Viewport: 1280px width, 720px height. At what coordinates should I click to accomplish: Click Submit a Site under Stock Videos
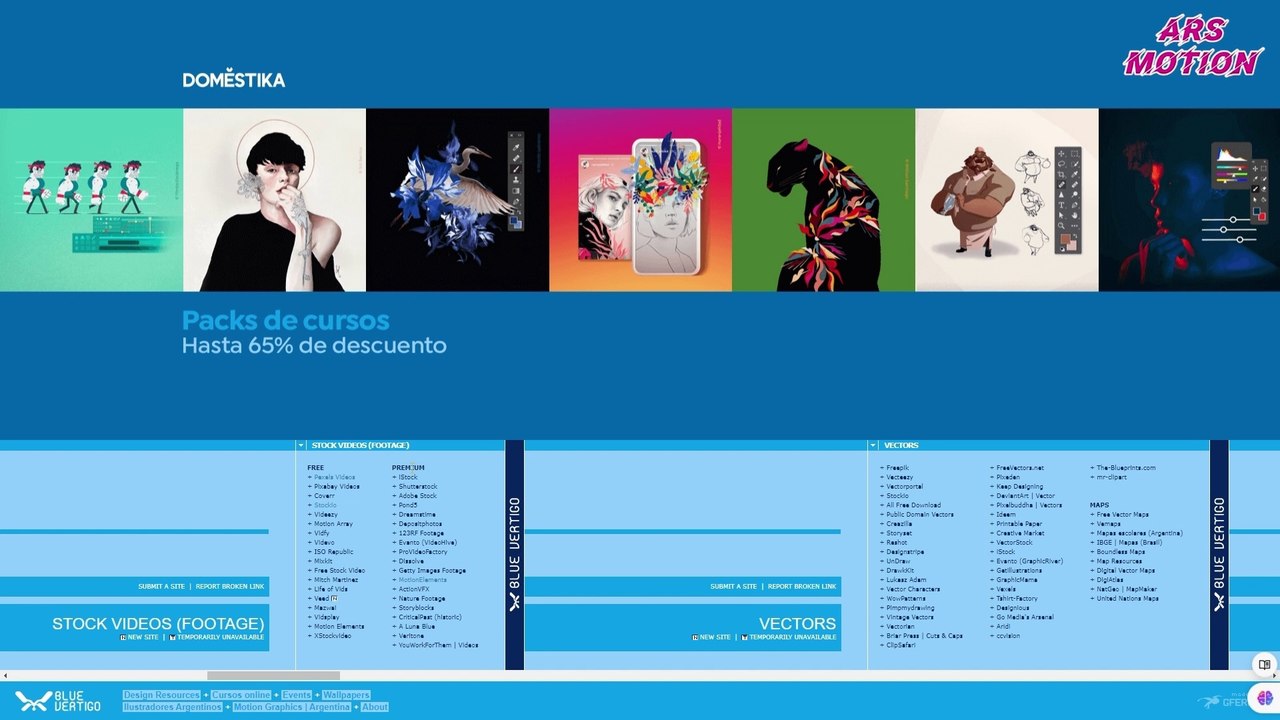pos(161,587)
